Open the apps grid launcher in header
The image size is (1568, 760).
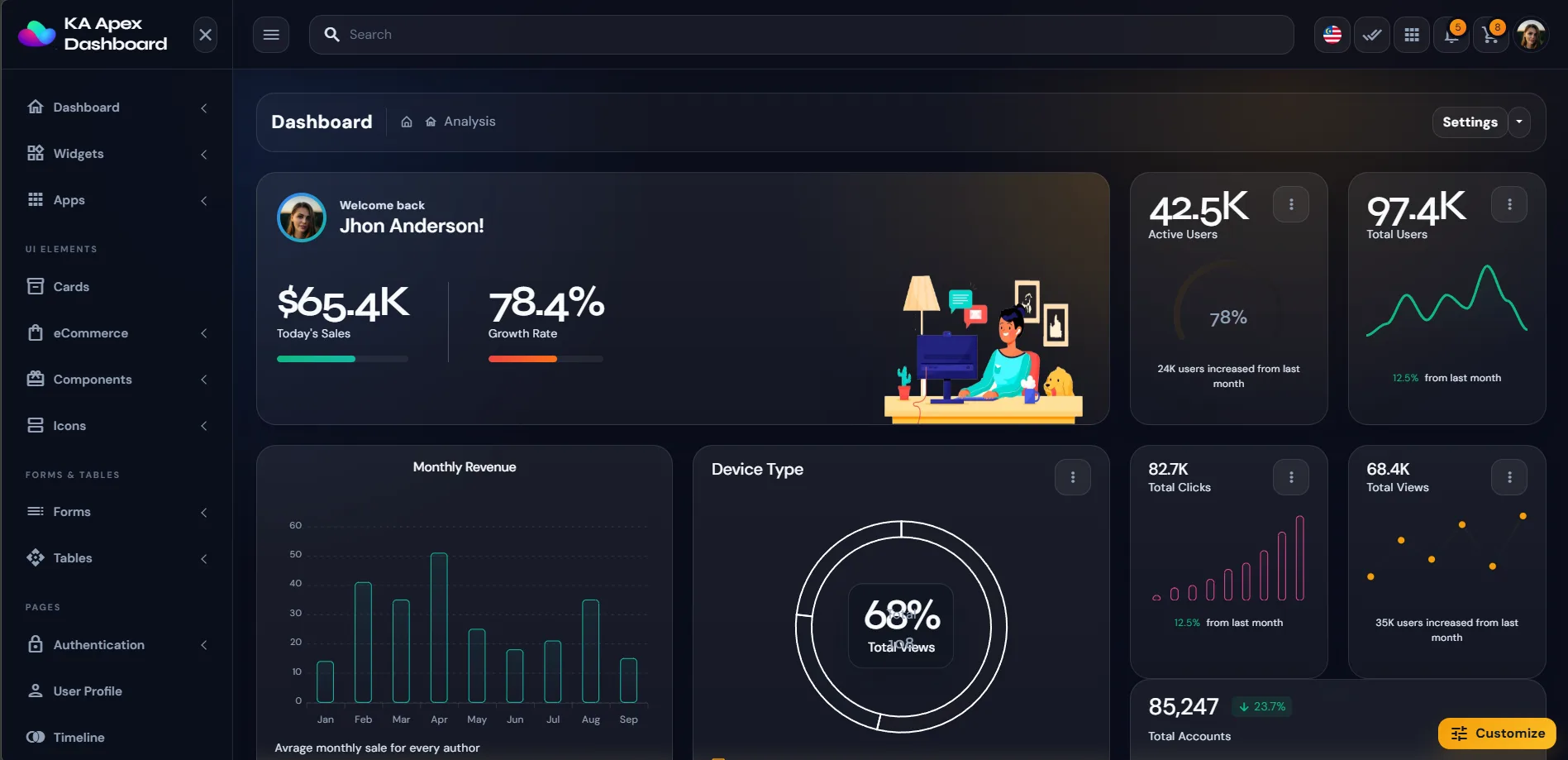[x=1412, y=35]
